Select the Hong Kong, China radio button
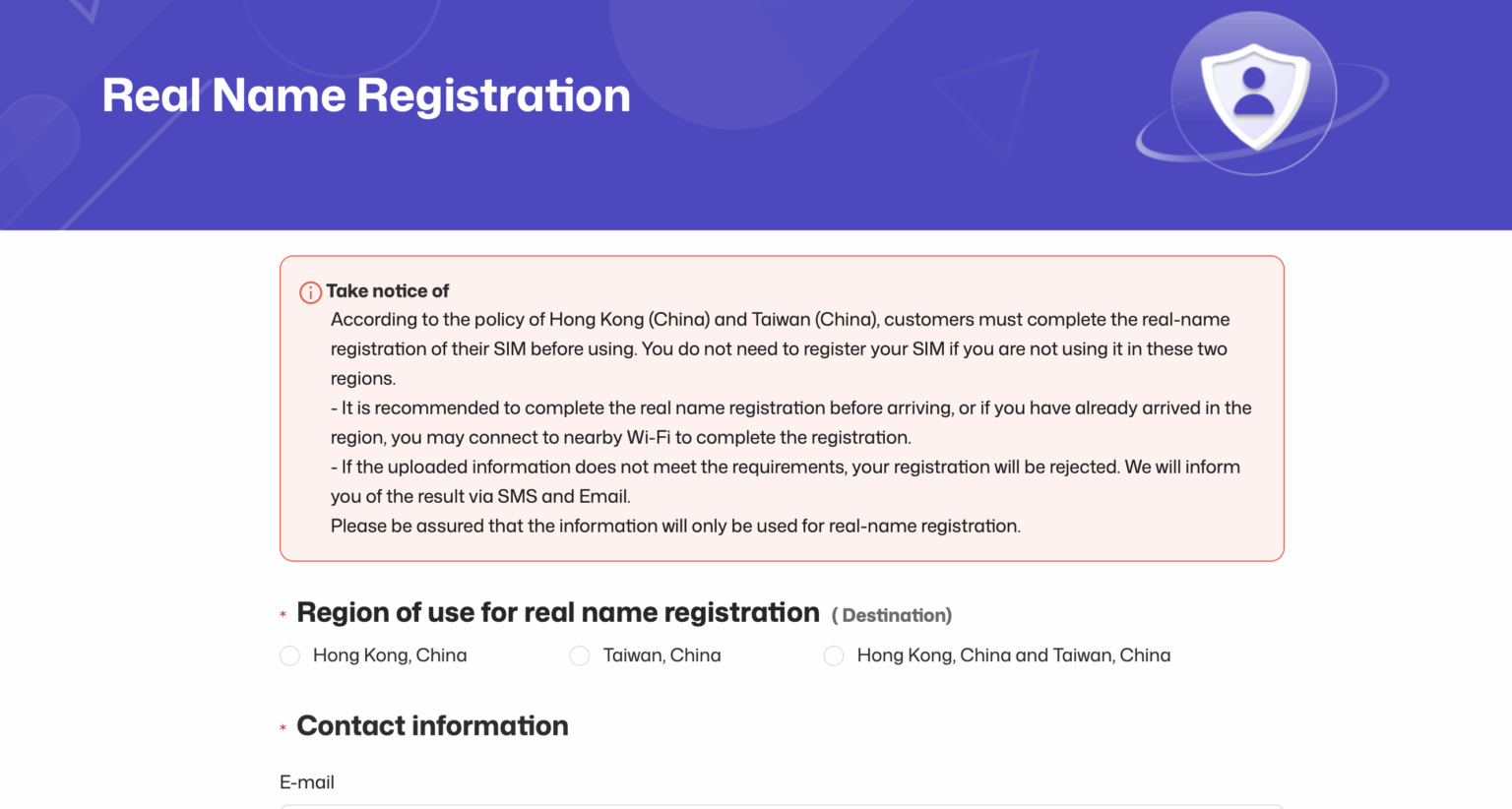The width and height of the screenshot is (1512, 809). [x=289, y=655]
